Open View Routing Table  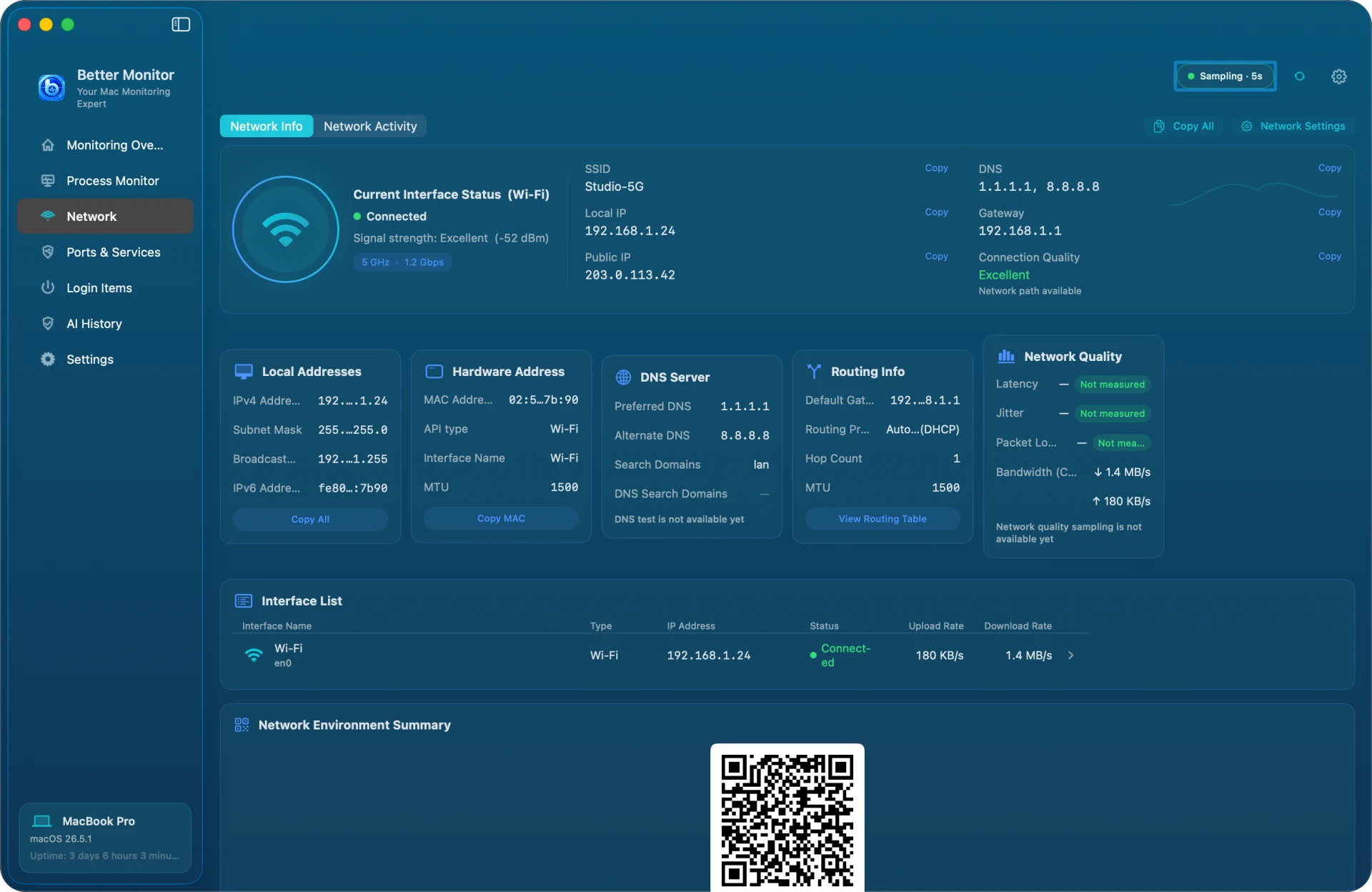pos(883,519)
